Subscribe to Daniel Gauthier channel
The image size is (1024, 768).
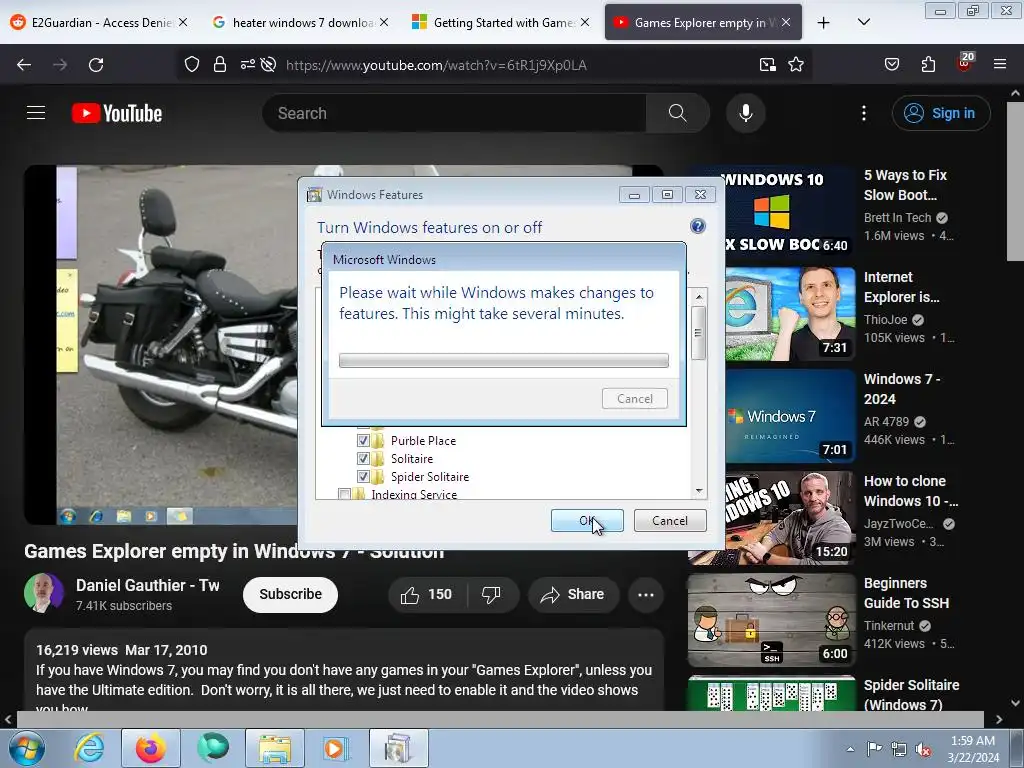pos(291,594)
